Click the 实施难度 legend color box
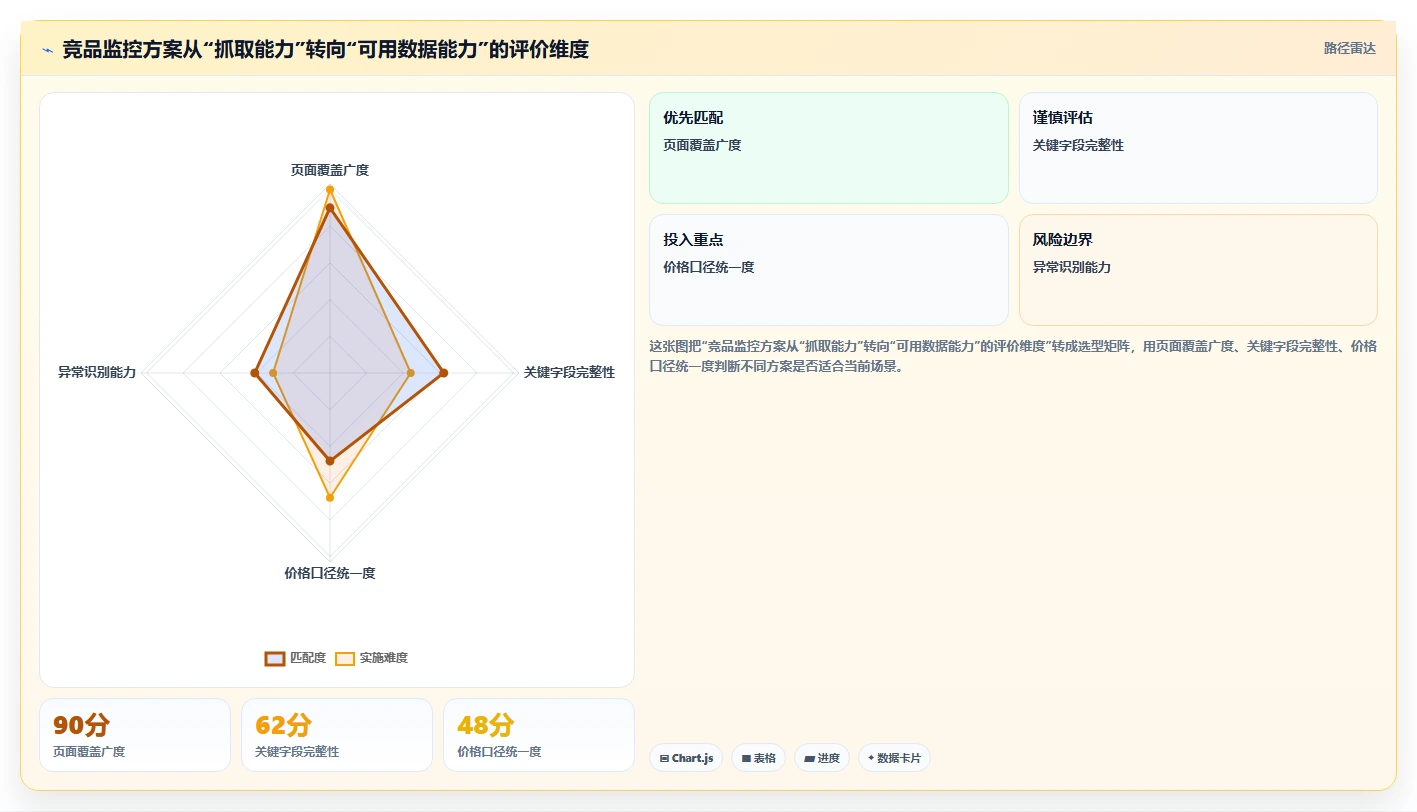The width and height of the screenshot is (1417, 812). [345, 658]
